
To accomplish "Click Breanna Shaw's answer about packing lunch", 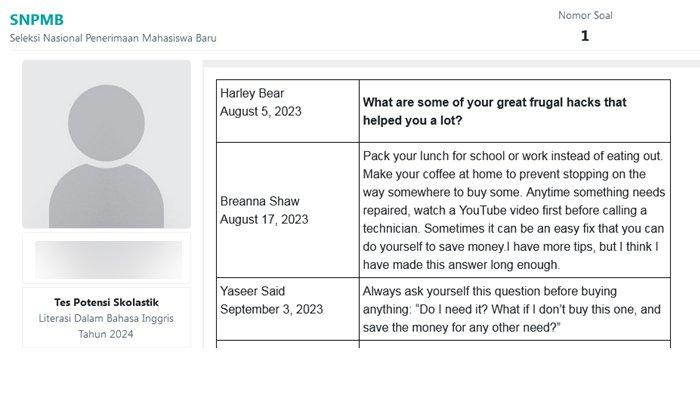I will (x=514, y=210).
